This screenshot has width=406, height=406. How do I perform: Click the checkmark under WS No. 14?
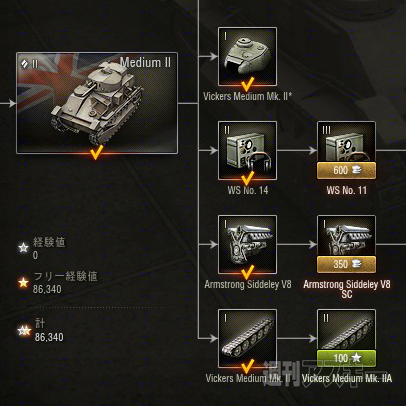coord(247,178)
